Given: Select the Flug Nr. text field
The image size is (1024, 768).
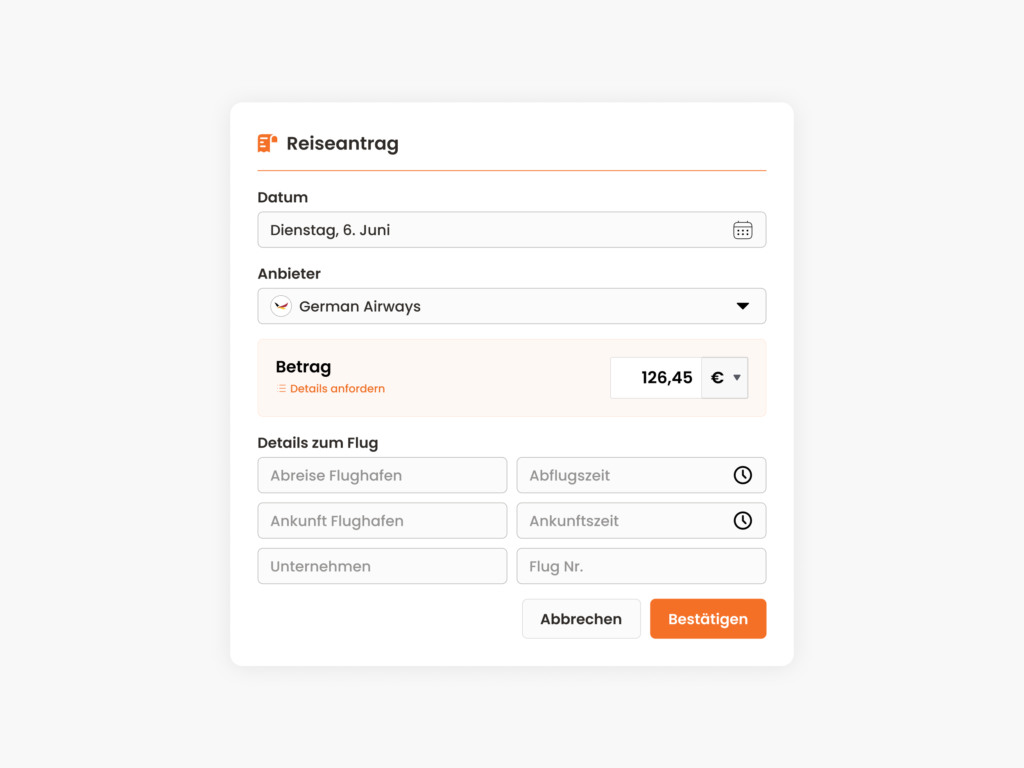Looking at the screenshot, I should click(641, 566).
